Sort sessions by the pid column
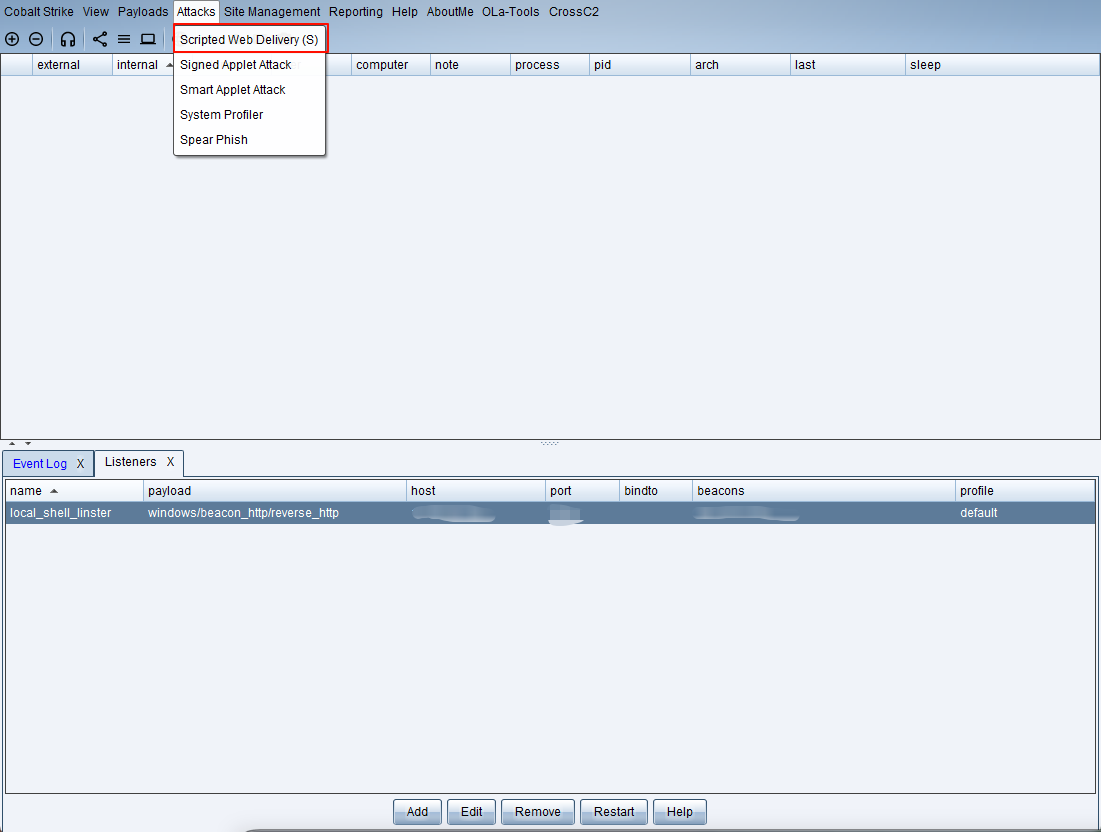Screen dimensions: 1101x832 point(640,65)
